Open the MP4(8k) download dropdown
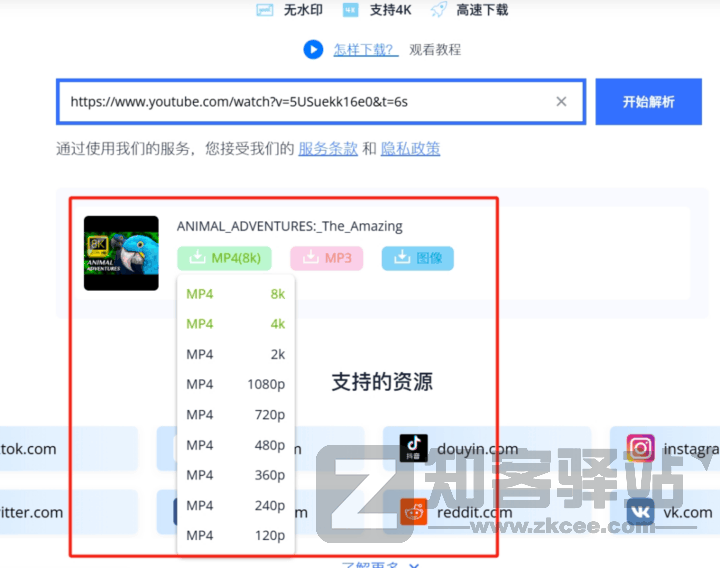720x568 pixels. pos(224,258)
